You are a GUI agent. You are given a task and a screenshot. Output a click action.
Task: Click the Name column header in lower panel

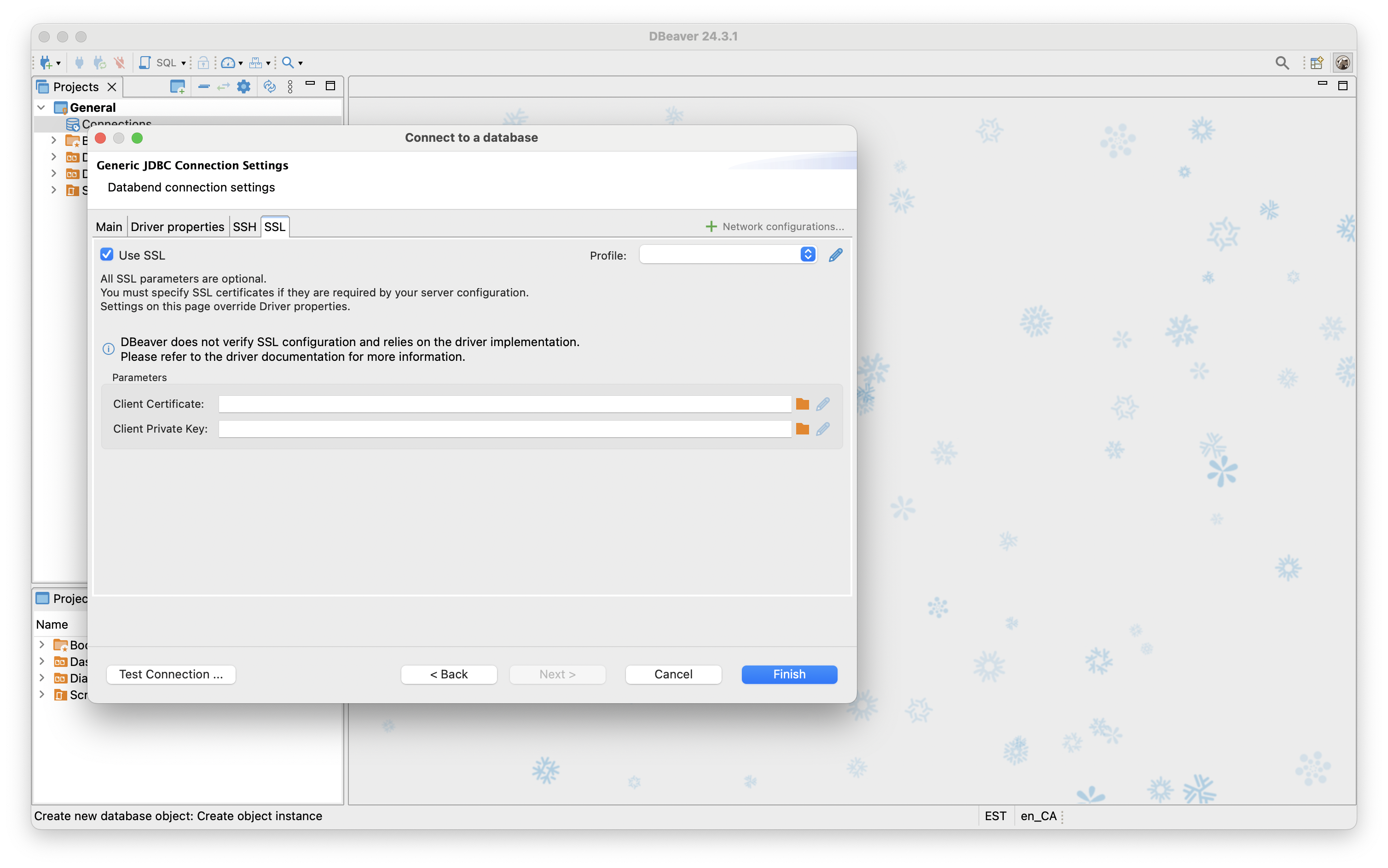[x=52, y=624]
